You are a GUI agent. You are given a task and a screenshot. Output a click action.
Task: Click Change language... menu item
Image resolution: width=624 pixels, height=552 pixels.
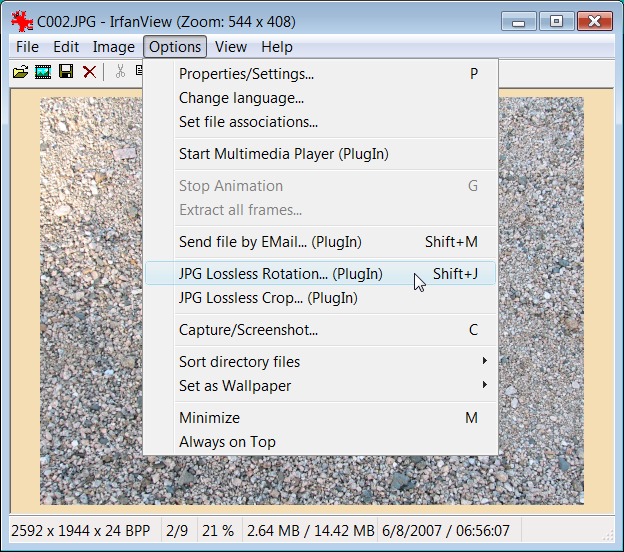tap(241, 98)
